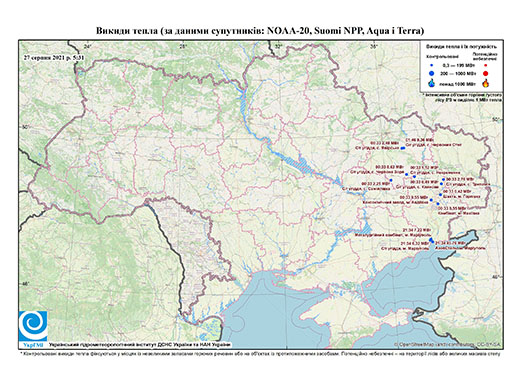Click the date stamp 27 серпня 2021
This screenshot has height=368, width=520.
(54, 57)
